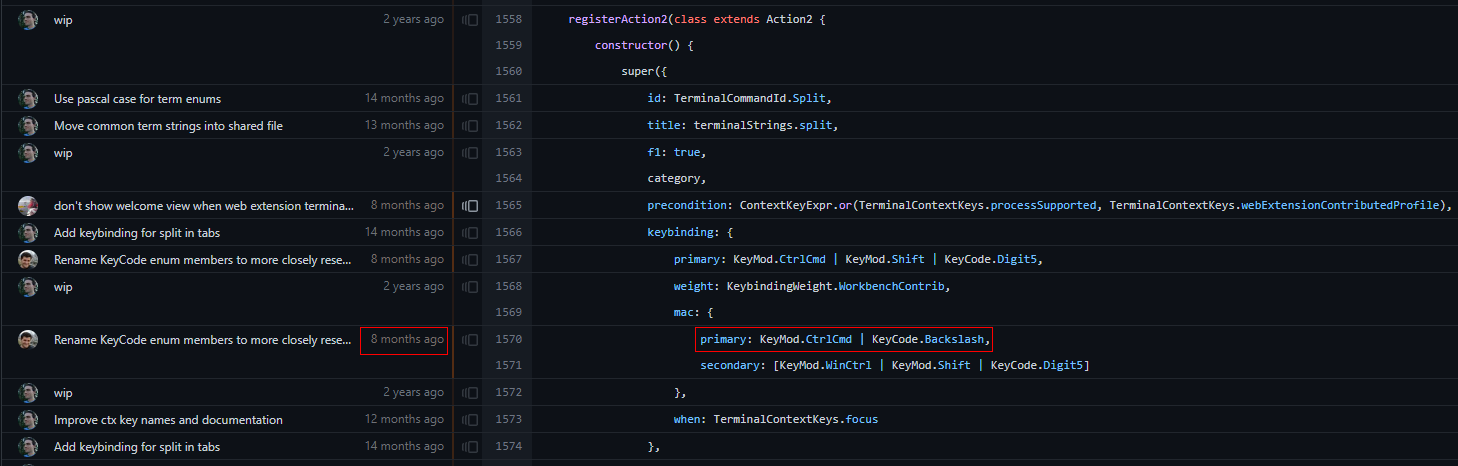Open 'don't show welcome view' commit link
The width and height of the screenshot is (1458, 466).
[204, 206]
